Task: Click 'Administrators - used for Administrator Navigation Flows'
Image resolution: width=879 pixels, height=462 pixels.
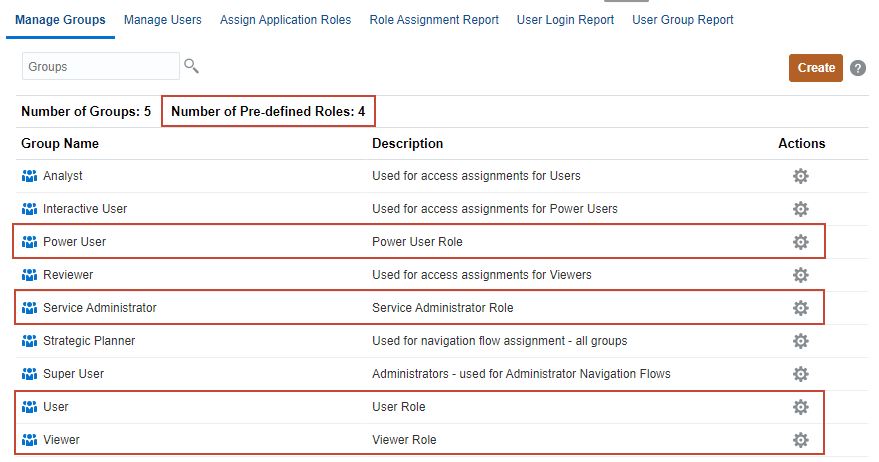Action: pyautogui.click(x=521, y=374)
